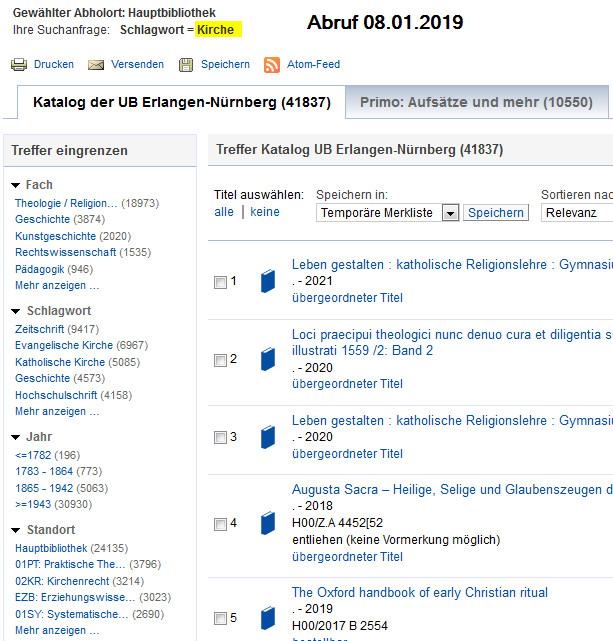Screen dimensions: 613x641
Task: Switch to Primo: Aufsätze und mehr tab
Action: [477, 102]
